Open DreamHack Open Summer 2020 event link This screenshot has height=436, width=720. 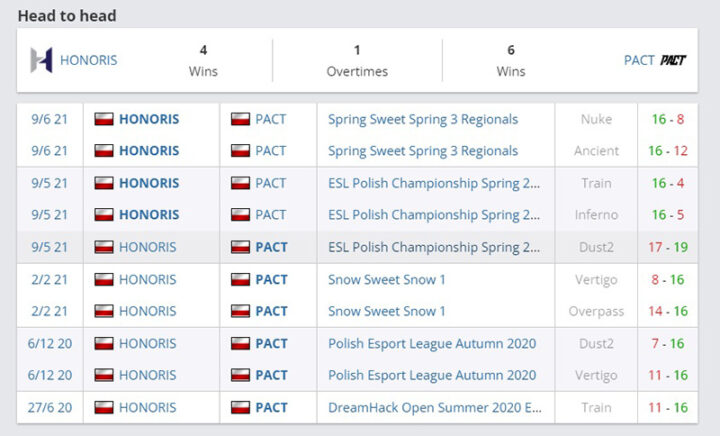pyautogui.click(x=435, y=407)
